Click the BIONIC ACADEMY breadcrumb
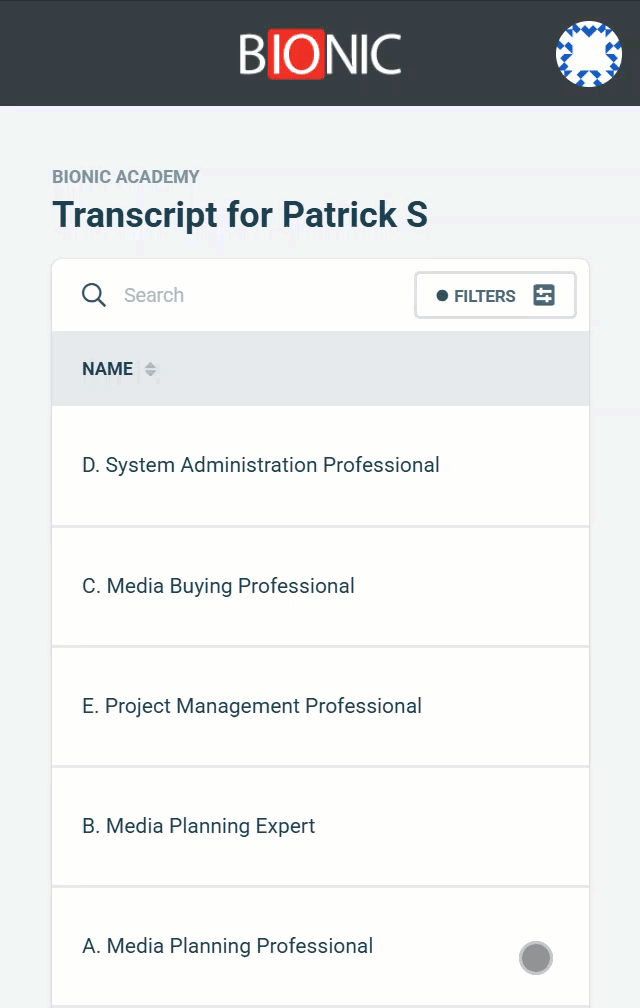The image size is (640, 1008). pos(126,177)
